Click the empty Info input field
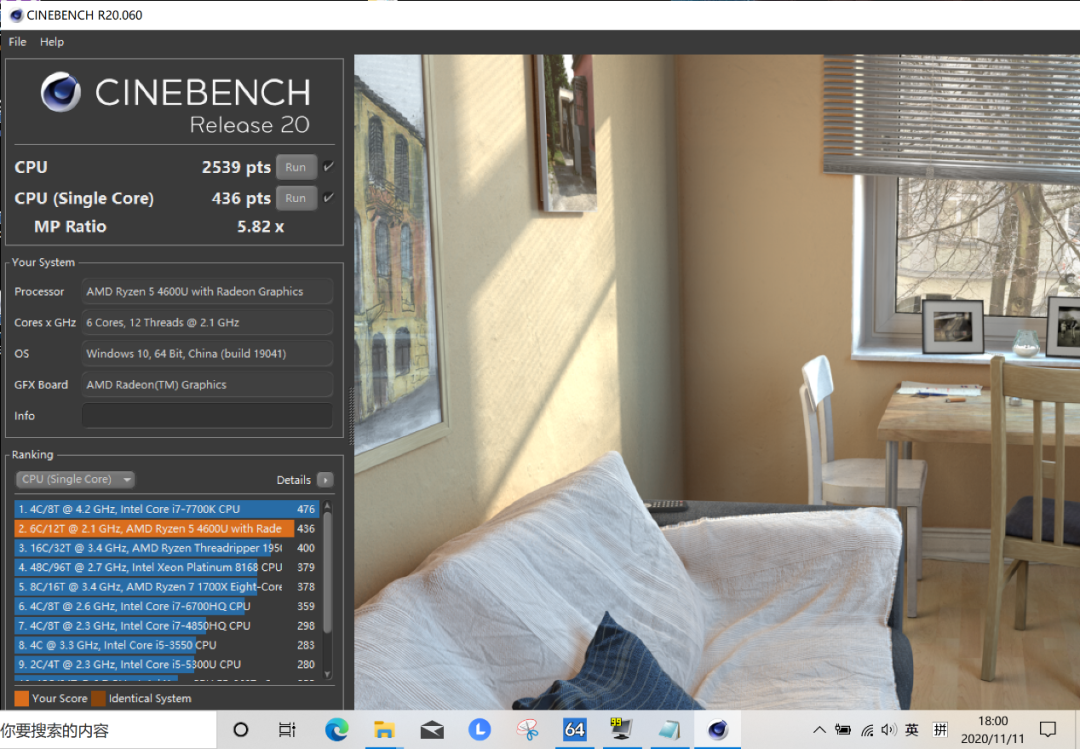1080x749 pixels. click(207, 415)
